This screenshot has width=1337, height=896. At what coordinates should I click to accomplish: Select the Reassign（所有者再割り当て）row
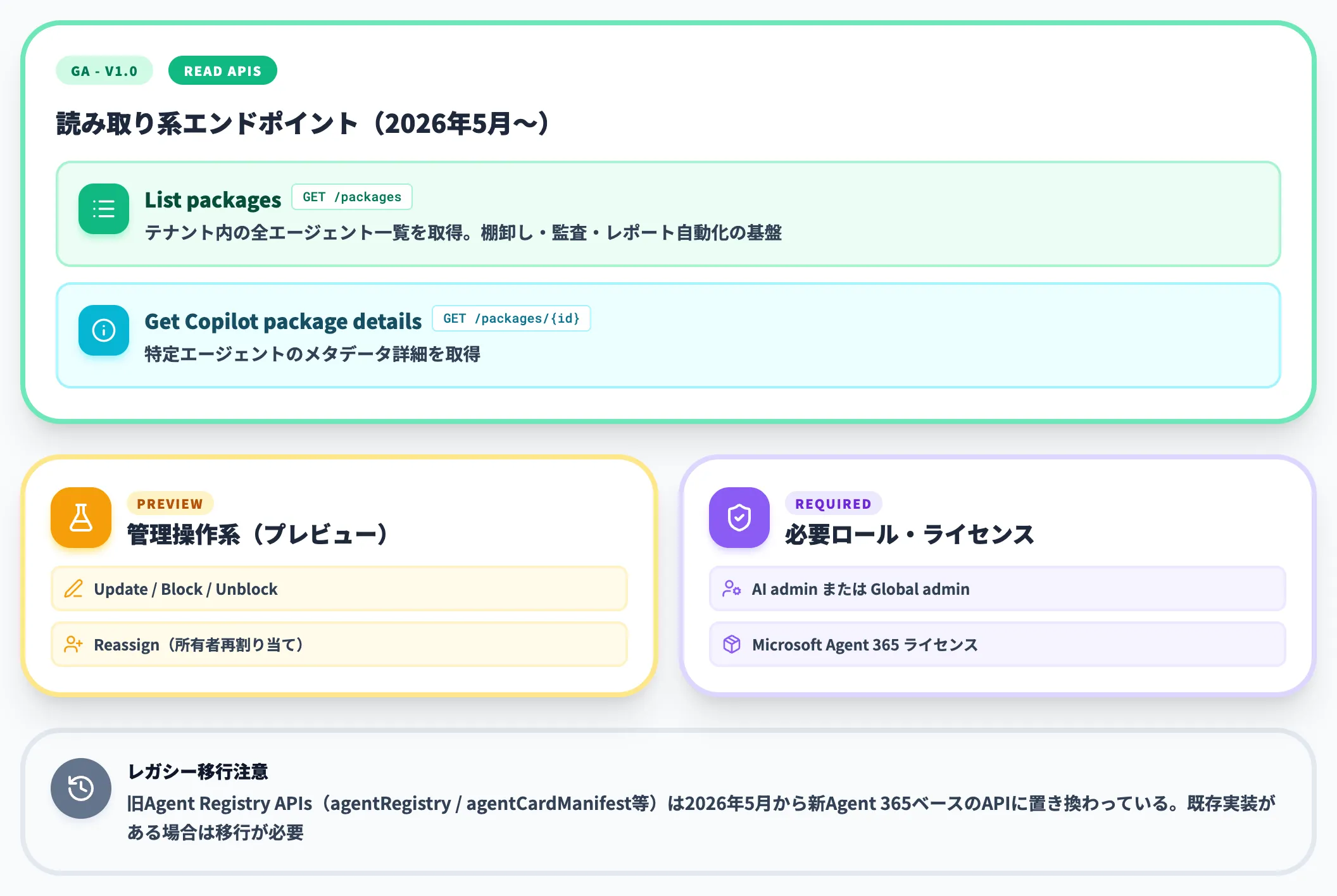coord(339,645)
